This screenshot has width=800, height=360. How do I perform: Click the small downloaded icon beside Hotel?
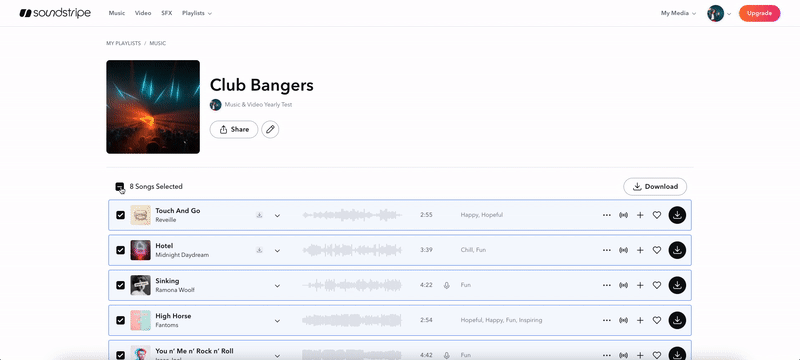point(259,250)
